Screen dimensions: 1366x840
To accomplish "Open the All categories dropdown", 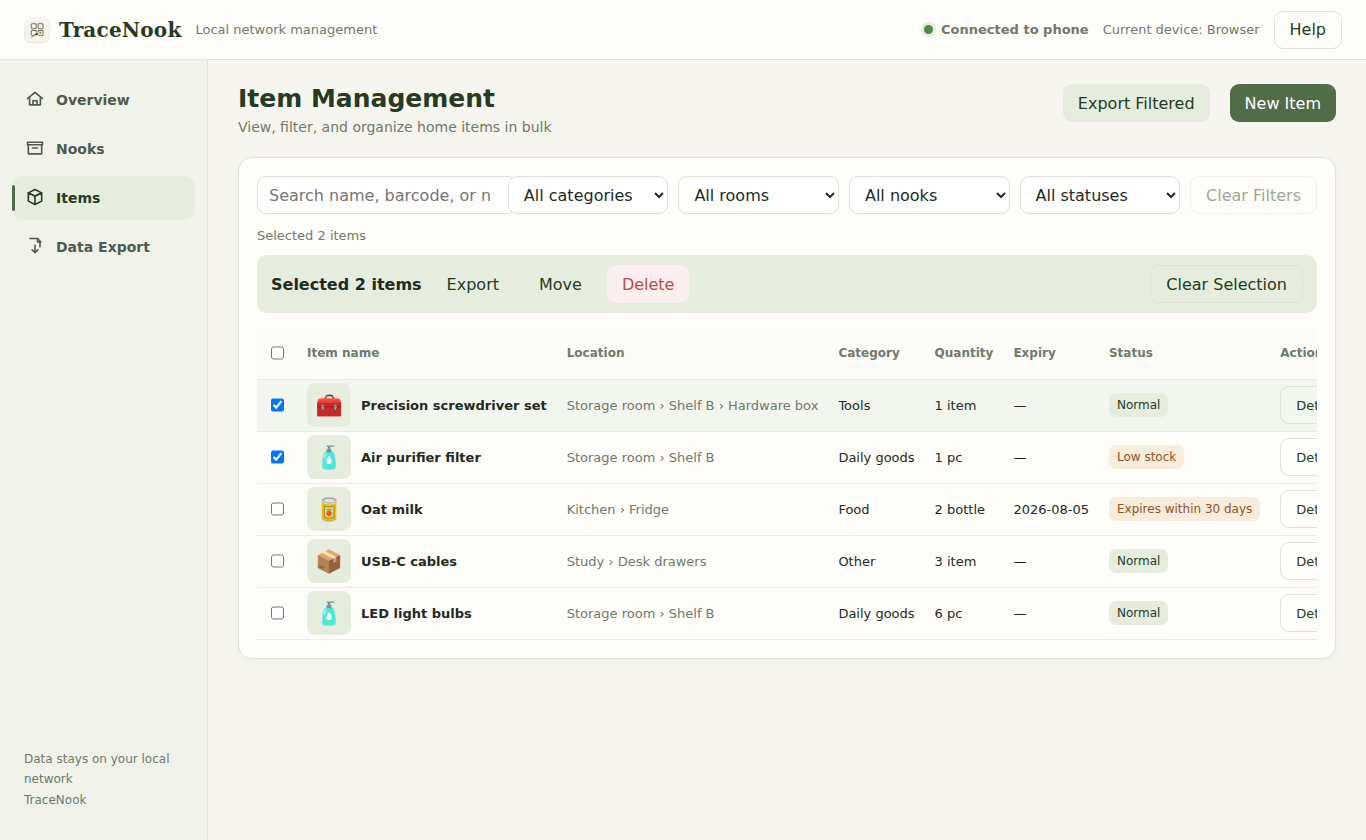I will (588, 195).
